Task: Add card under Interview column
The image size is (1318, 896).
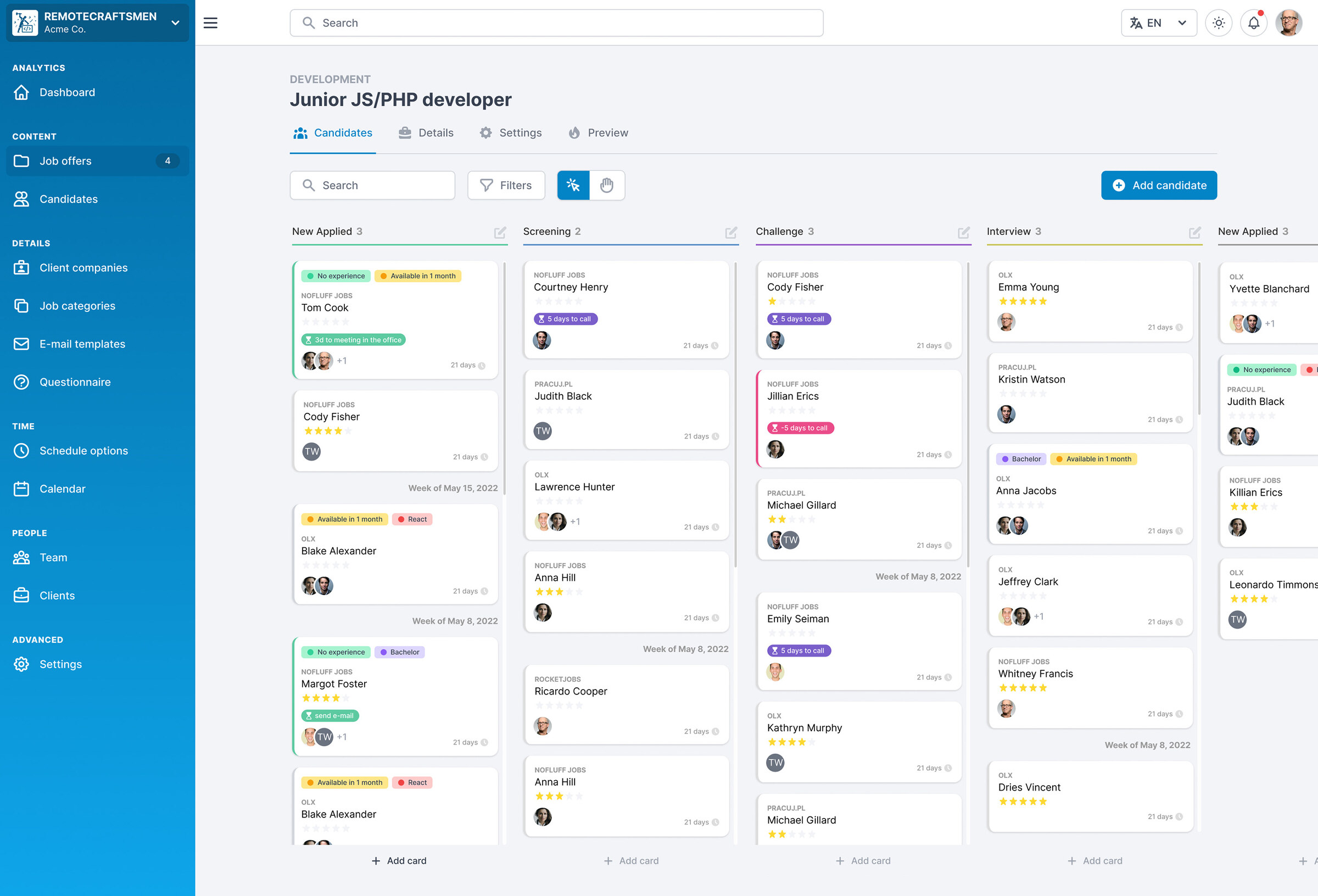Action: (1094, 861)
